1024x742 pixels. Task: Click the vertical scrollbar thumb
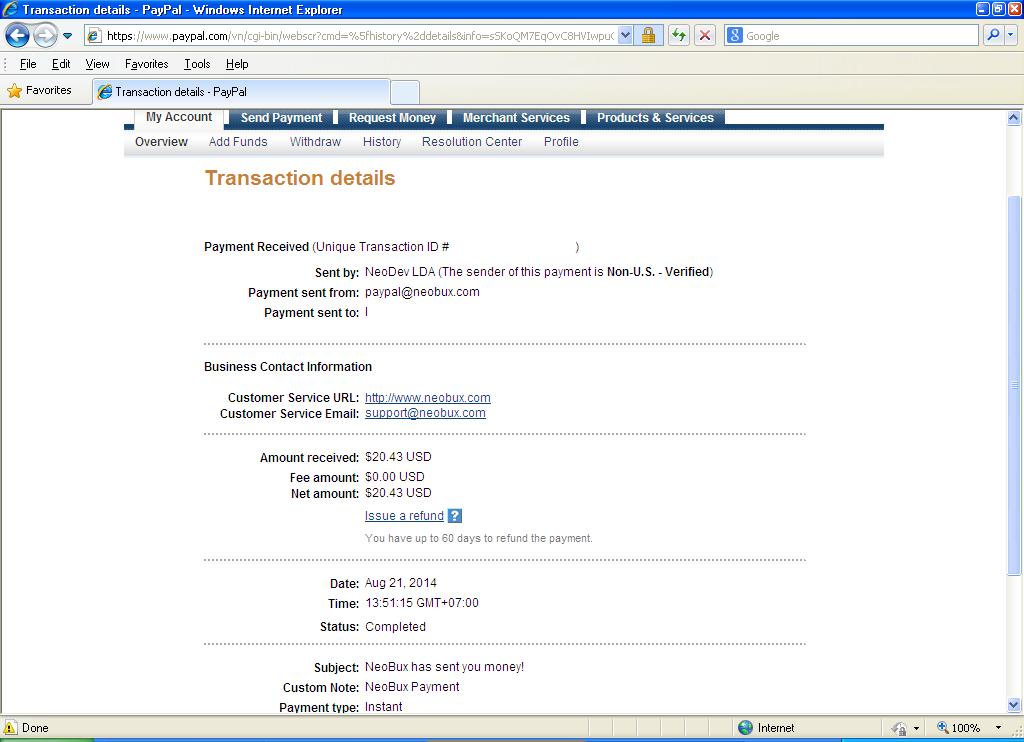[x=1014, y=385]
